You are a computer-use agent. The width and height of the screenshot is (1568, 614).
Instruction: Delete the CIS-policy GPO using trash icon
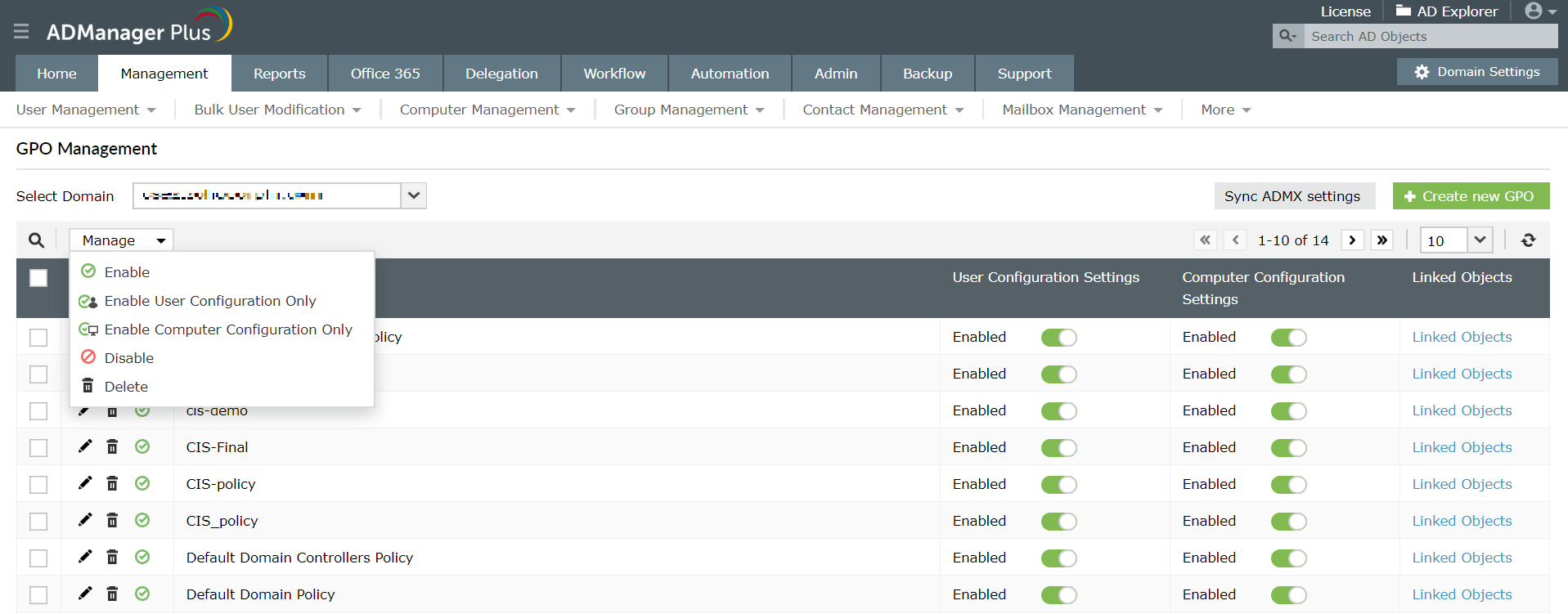click(x=113, y=483)
